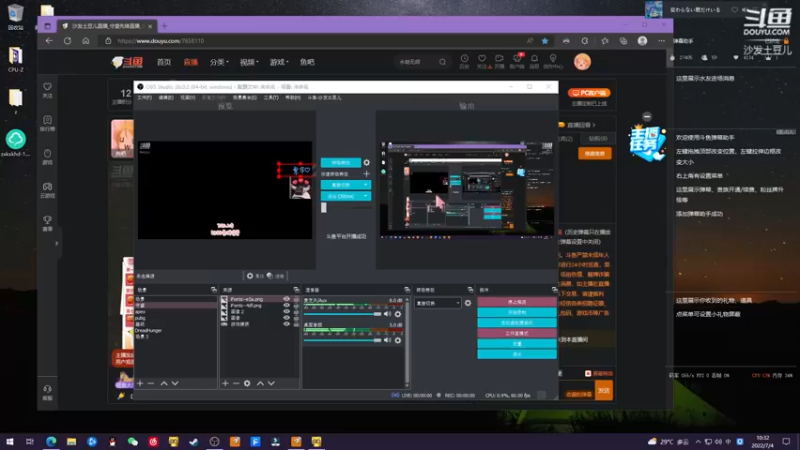Click the Transition button between preview and output
Screen dimensions: 800x450
(341, 163)
